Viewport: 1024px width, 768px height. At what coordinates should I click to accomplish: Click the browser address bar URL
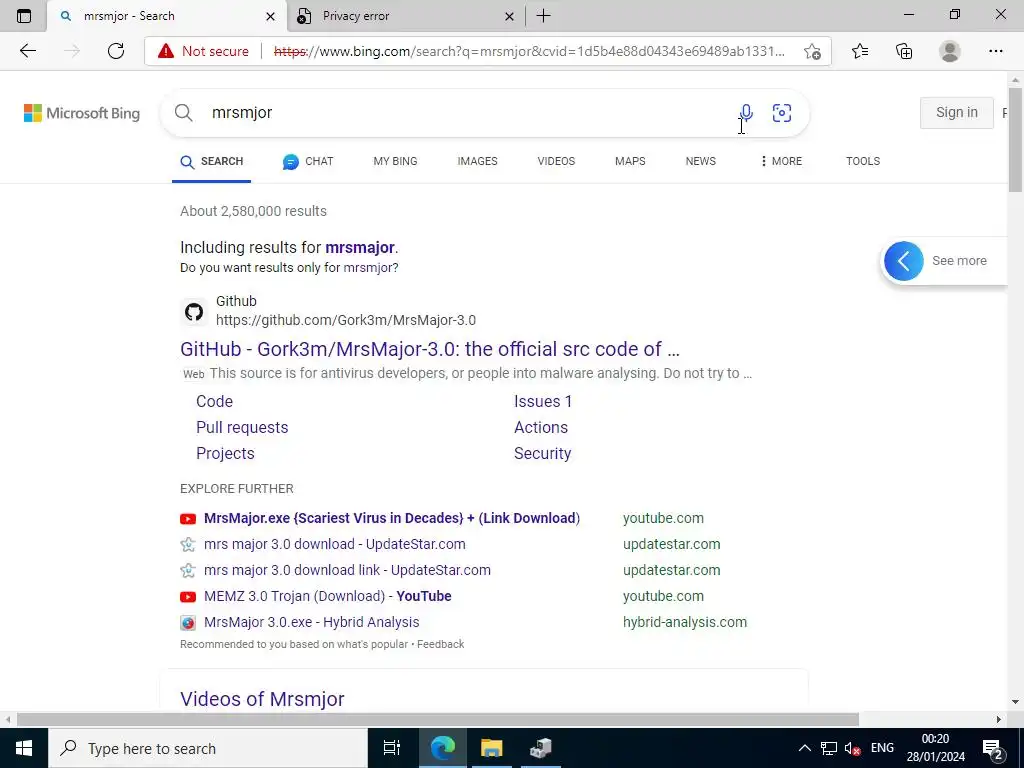[x=529, y=51]
